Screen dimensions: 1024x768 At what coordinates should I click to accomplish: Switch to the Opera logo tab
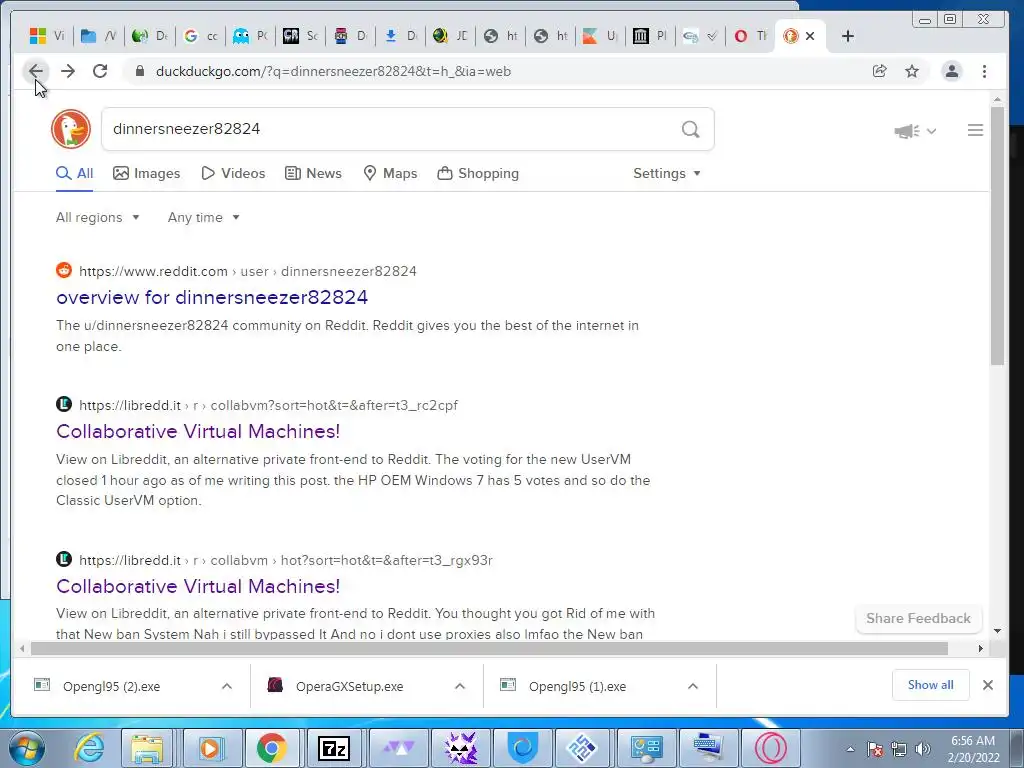[750, 36]
